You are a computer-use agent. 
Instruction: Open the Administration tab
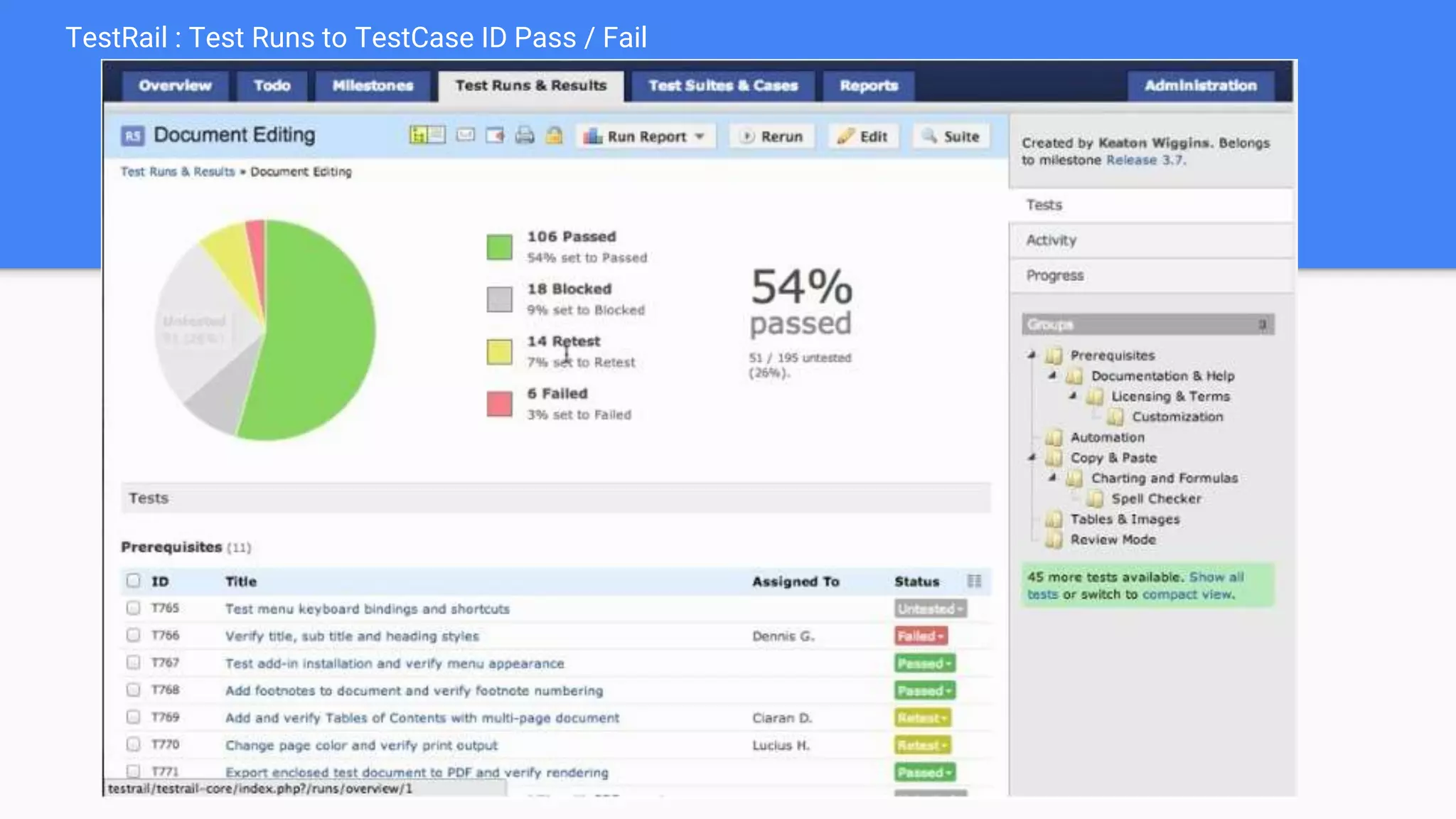coord(1201,86)
